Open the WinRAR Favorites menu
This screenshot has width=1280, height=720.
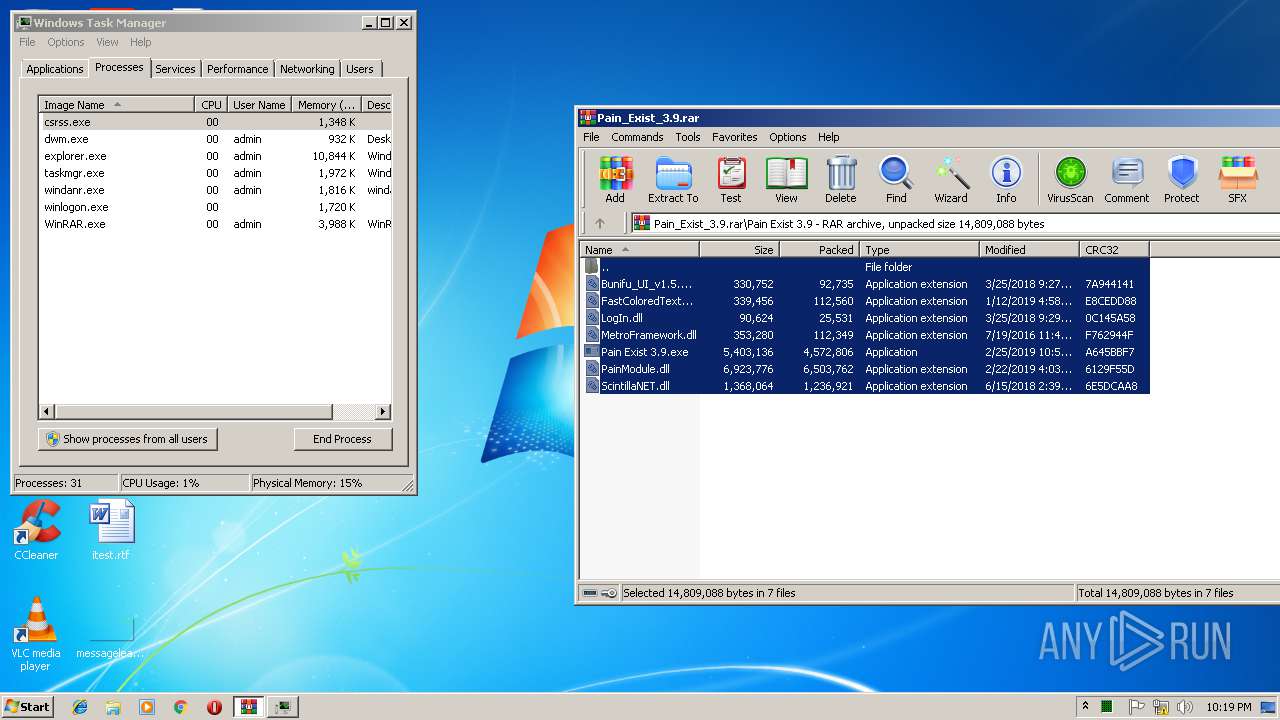click(735, 137)
